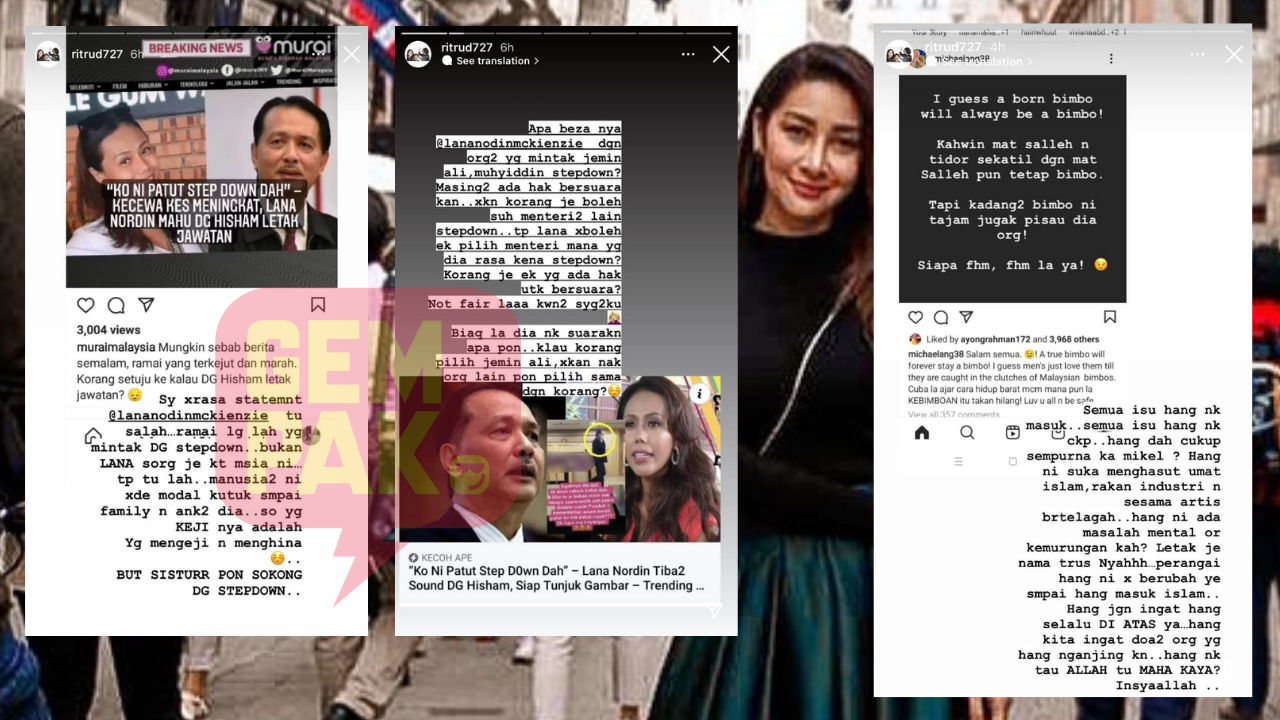Select '3,004 views' count text
This screenshot has height=720, width=1280.
tap(108, 330)
